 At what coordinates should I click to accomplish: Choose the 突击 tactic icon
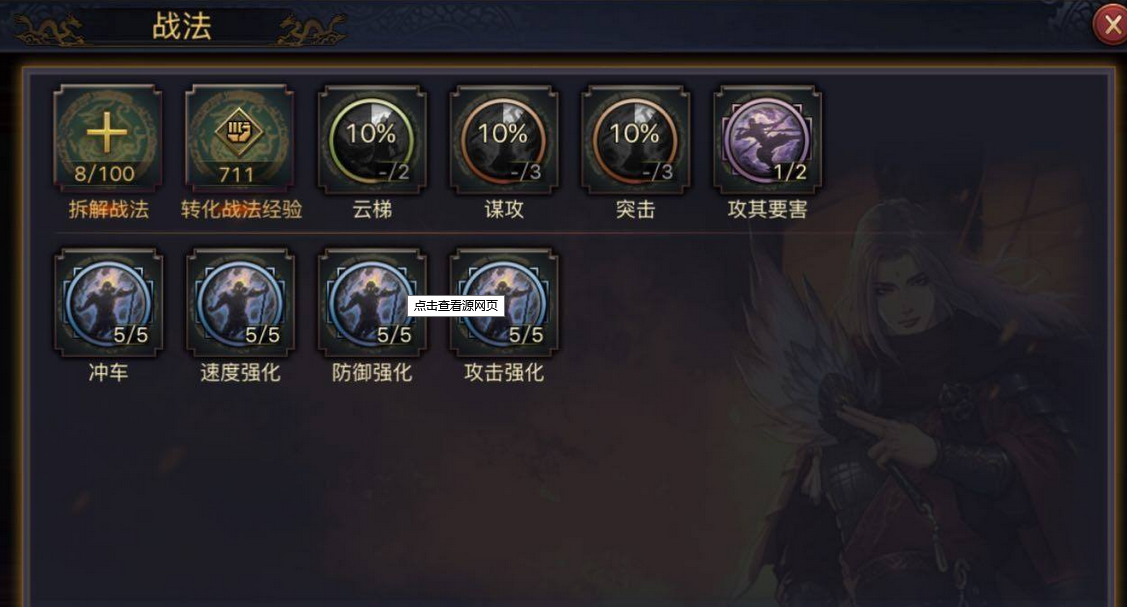635,139
